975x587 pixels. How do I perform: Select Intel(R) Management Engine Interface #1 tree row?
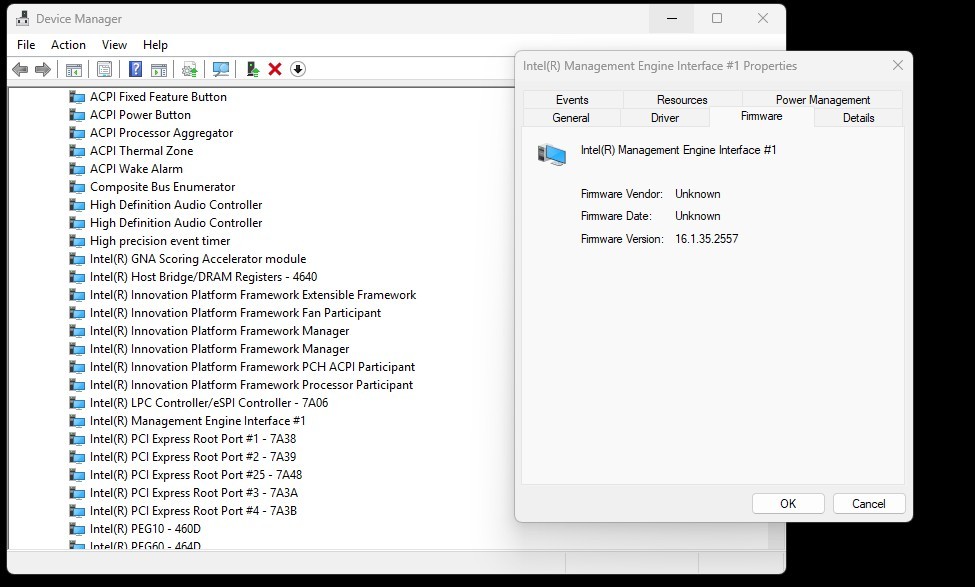197,421
